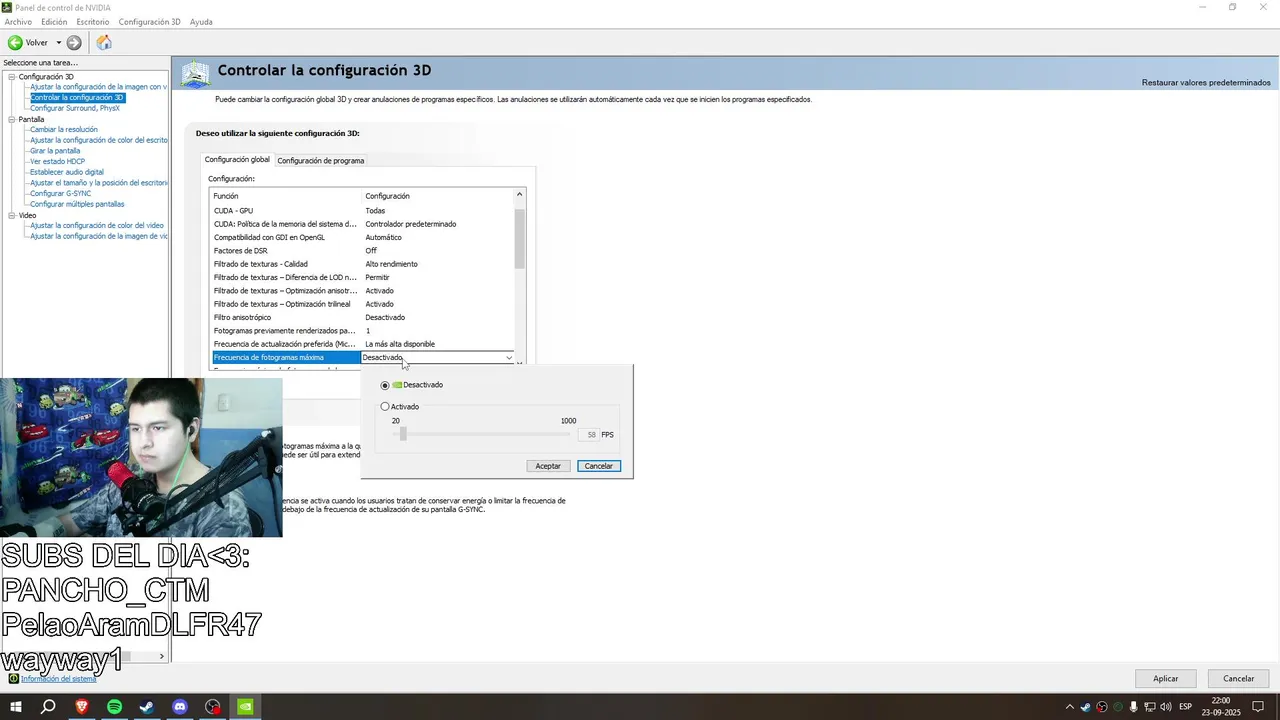This screenshot has height=720, width=1280.
Task: Open Spotify from the taskbar
Action: point(114,707)
